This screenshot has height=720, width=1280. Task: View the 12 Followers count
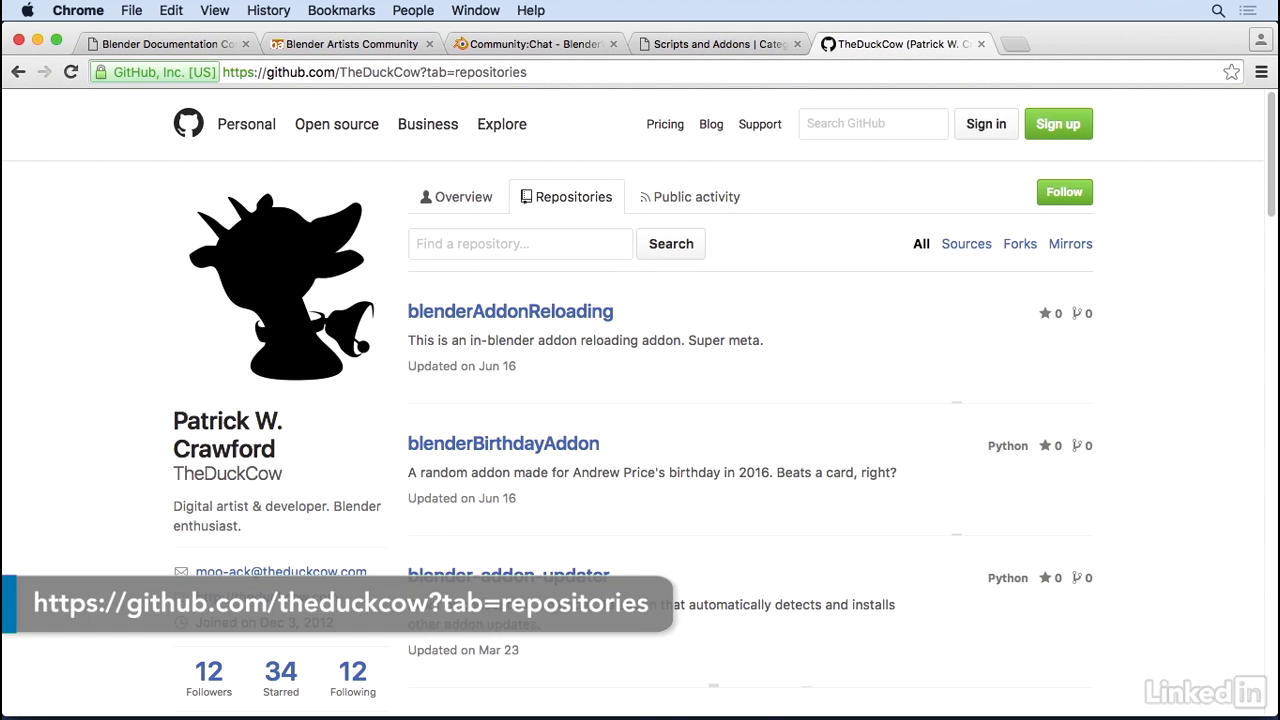209,678
